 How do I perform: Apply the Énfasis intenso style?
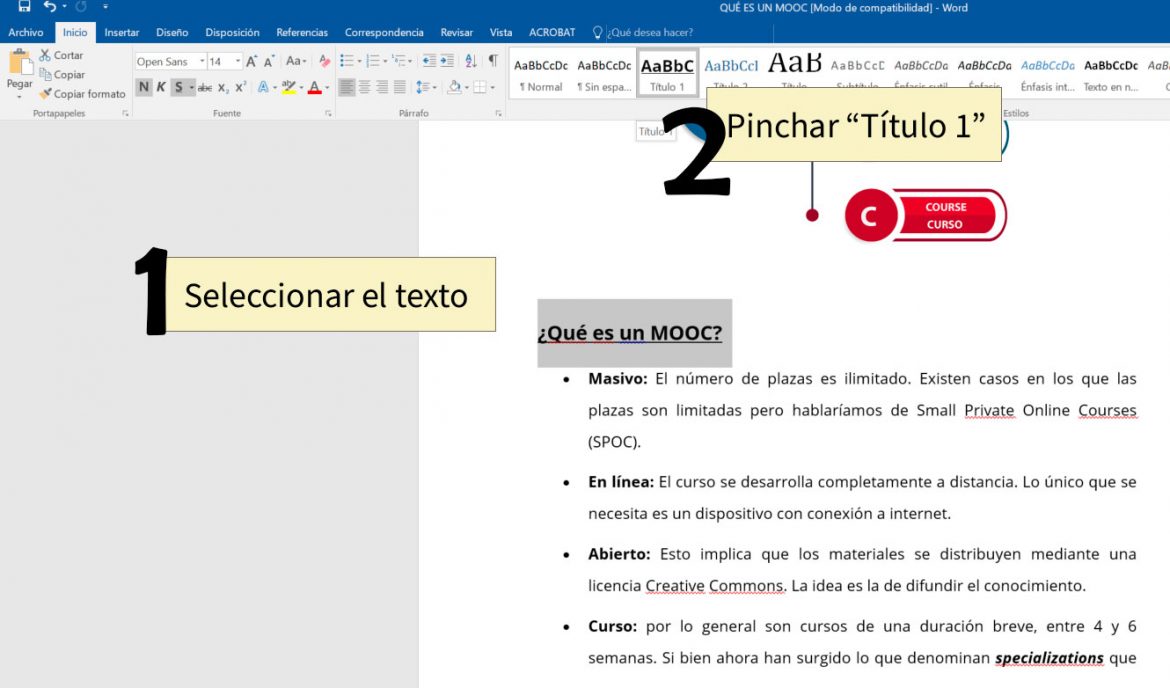(x=1048, y=73)
